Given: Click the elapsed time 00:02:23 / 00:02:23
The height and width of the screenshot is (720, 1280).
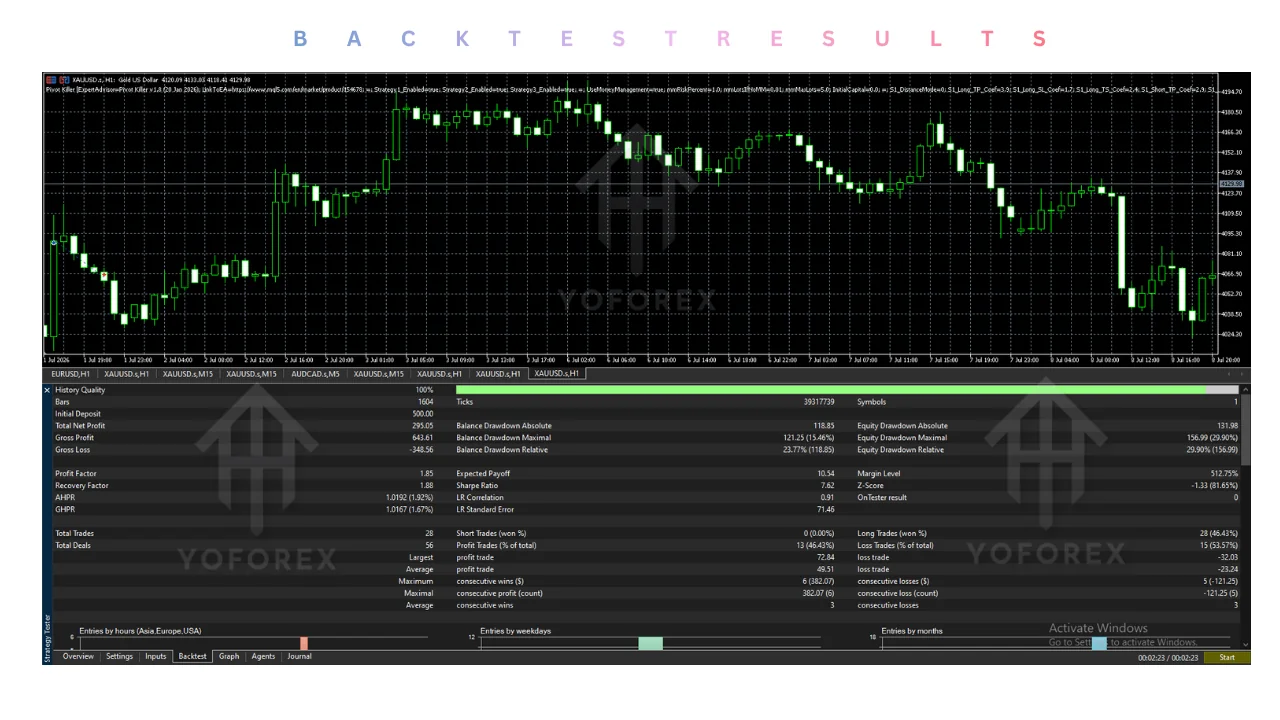Looking at the screenshot, I should click(1168, 658).
